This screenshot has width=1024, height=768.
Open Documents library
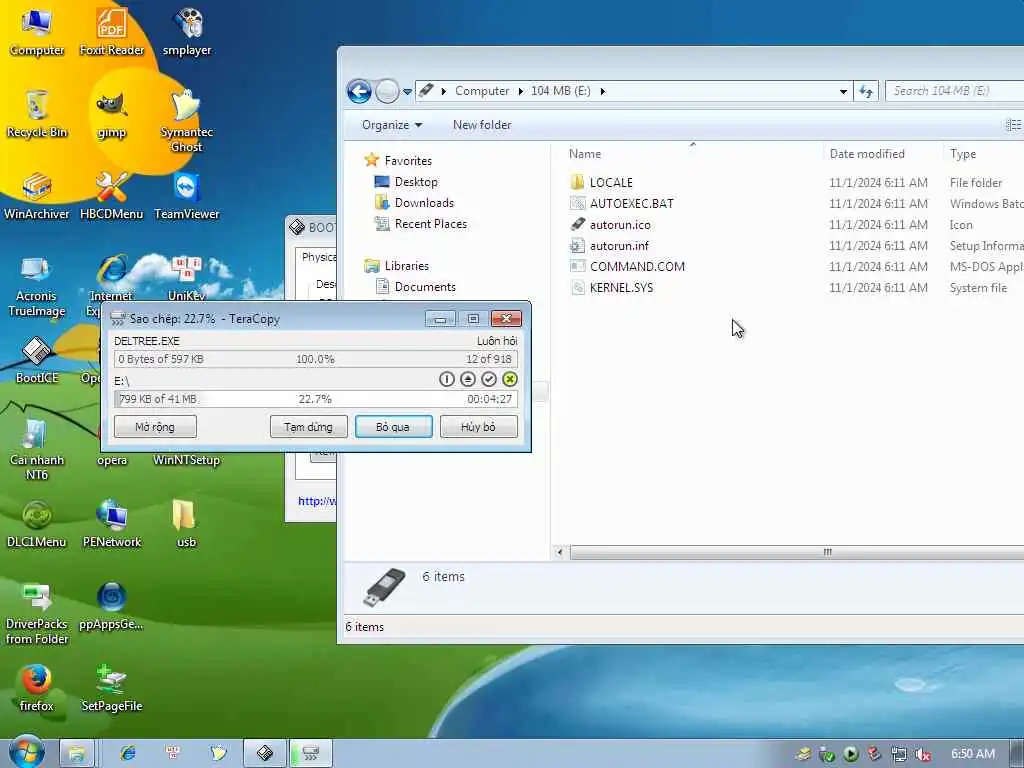click(424, 287)
